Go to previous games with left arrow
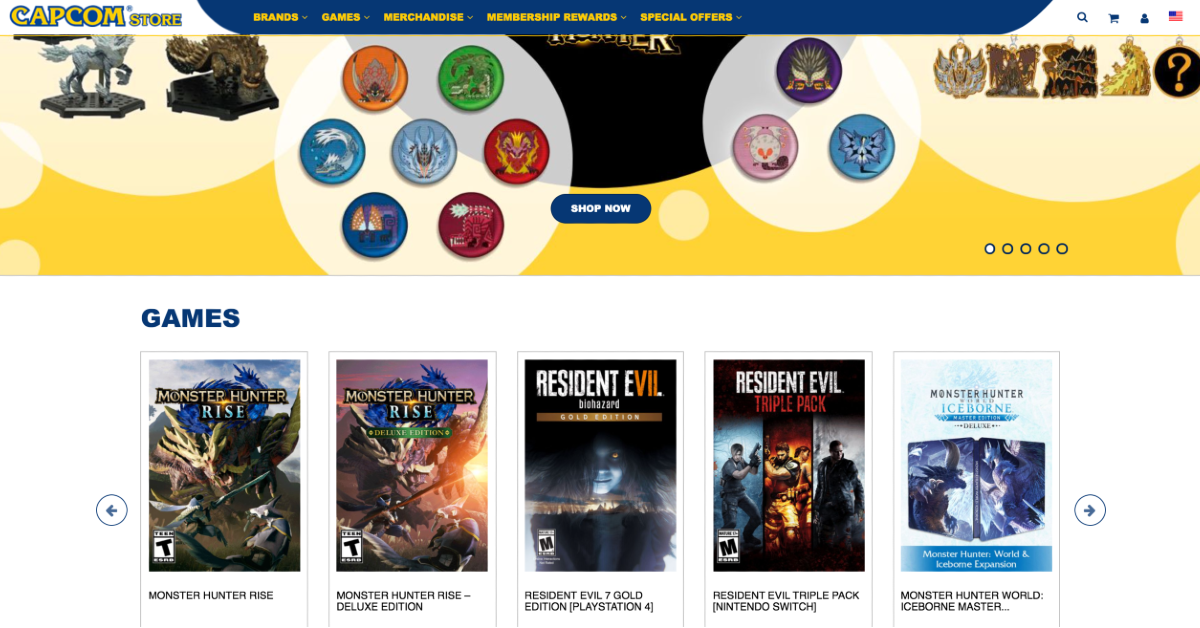Viewport: 1200px width, 628px height. [112, 510]
